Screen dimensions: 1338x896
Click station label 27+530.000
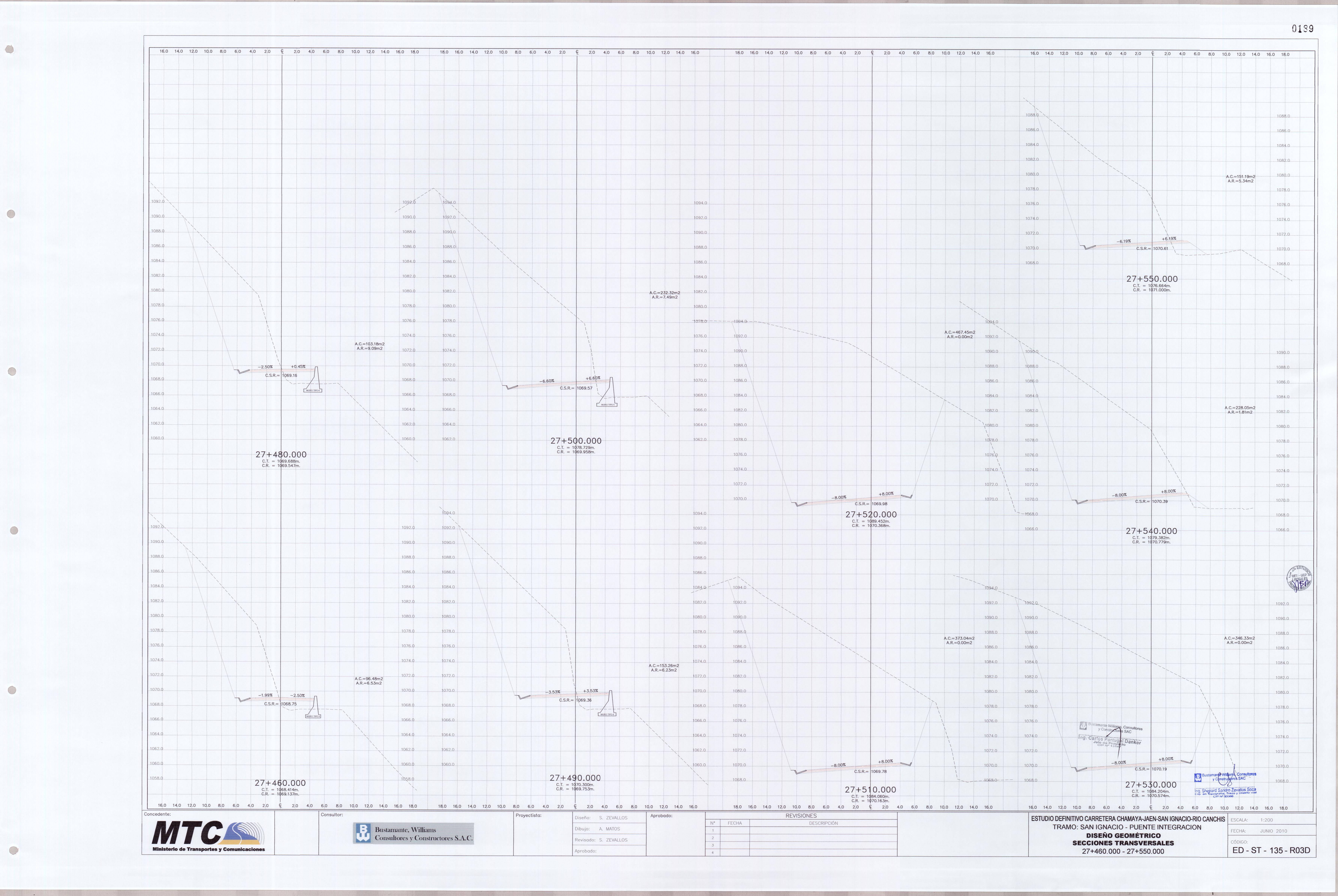(x=1151, y=785)
